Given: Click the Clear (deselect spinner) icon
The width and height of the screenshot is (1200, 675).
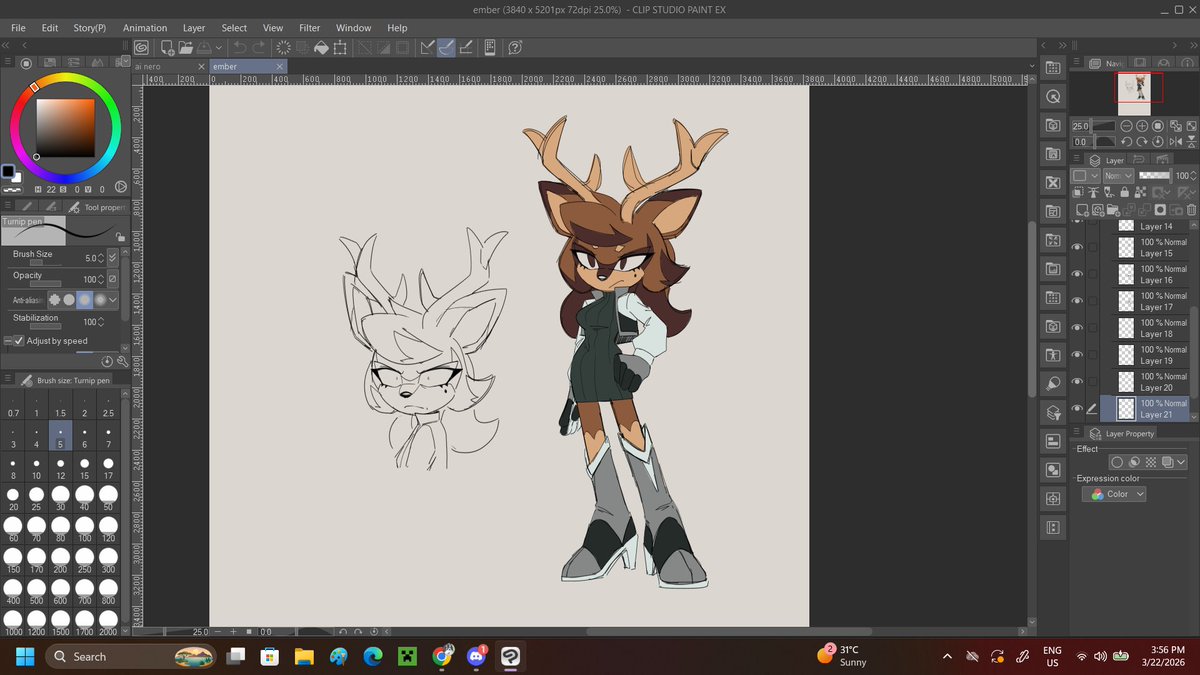Looking at the screenshot, I should click(x=284, y=47).
